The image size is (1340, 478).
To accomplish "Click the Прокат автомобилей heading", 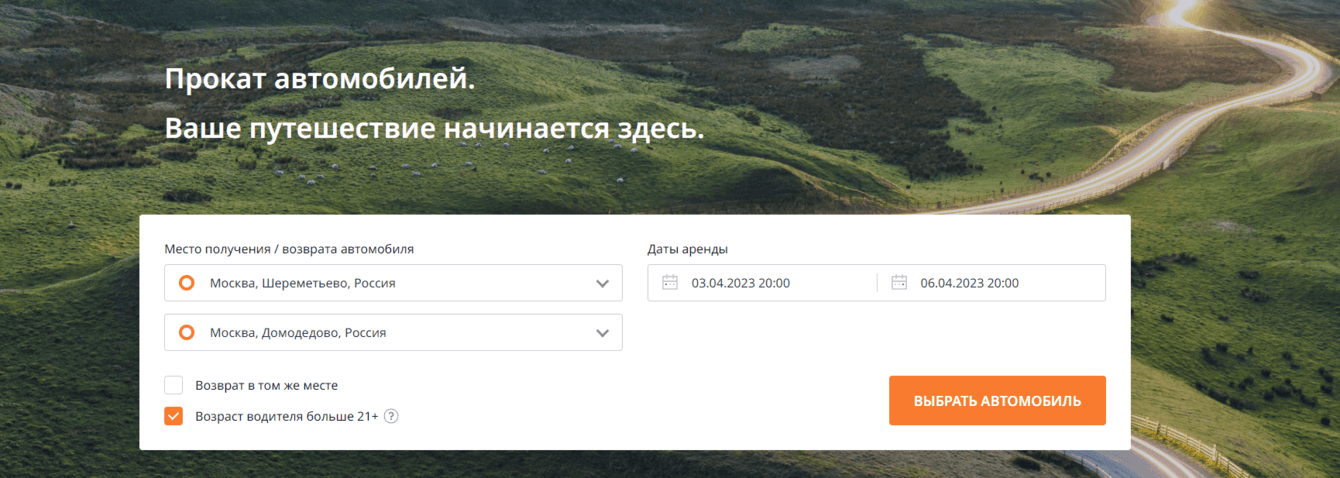I will coord(320,80).
